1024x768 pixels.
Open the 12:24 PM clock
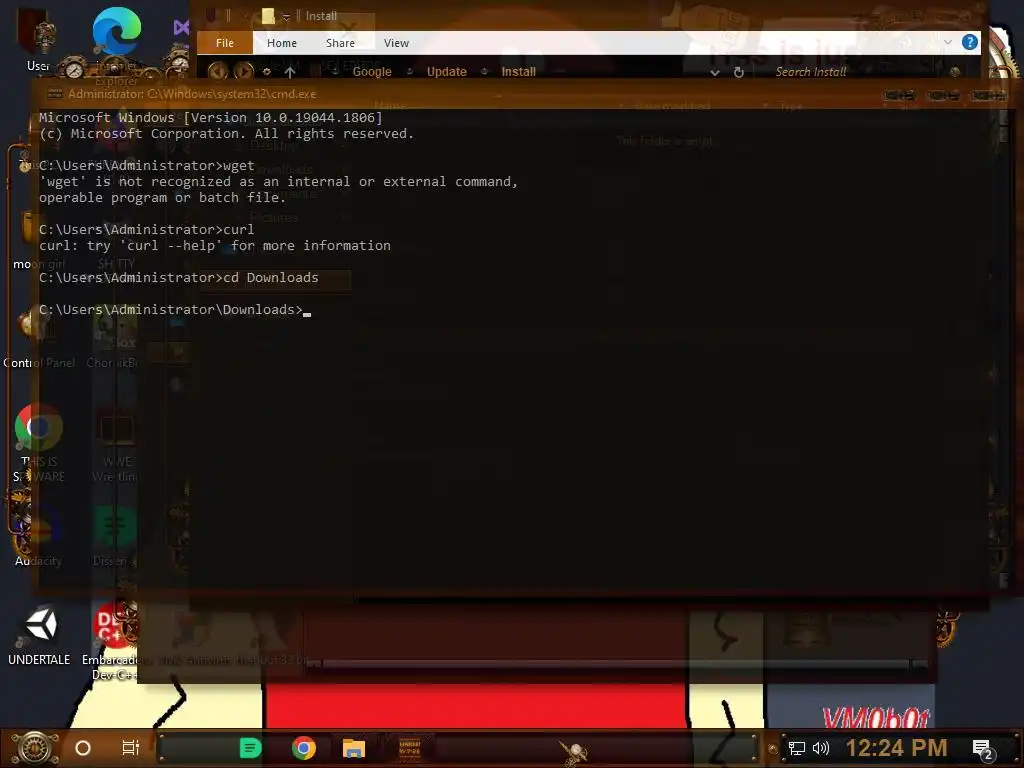896,748
